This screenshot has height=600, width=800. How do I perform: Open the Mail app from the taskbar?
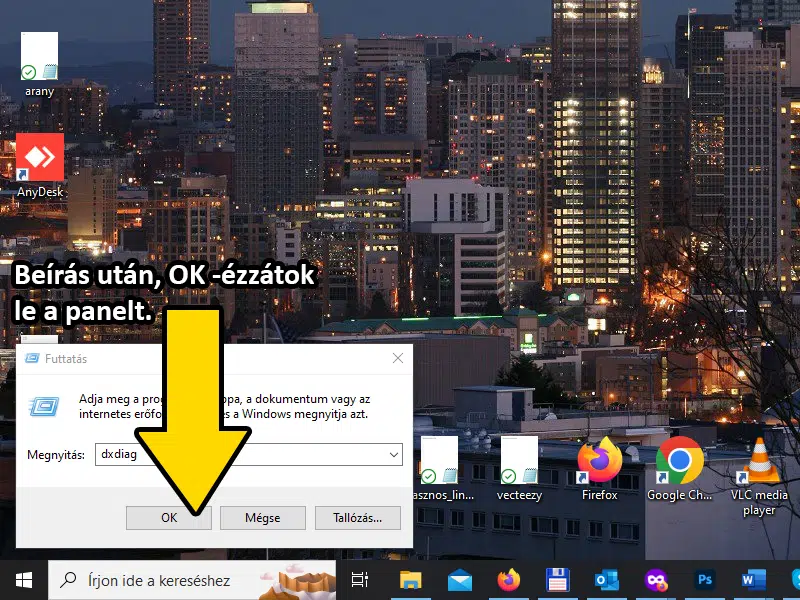460,580
